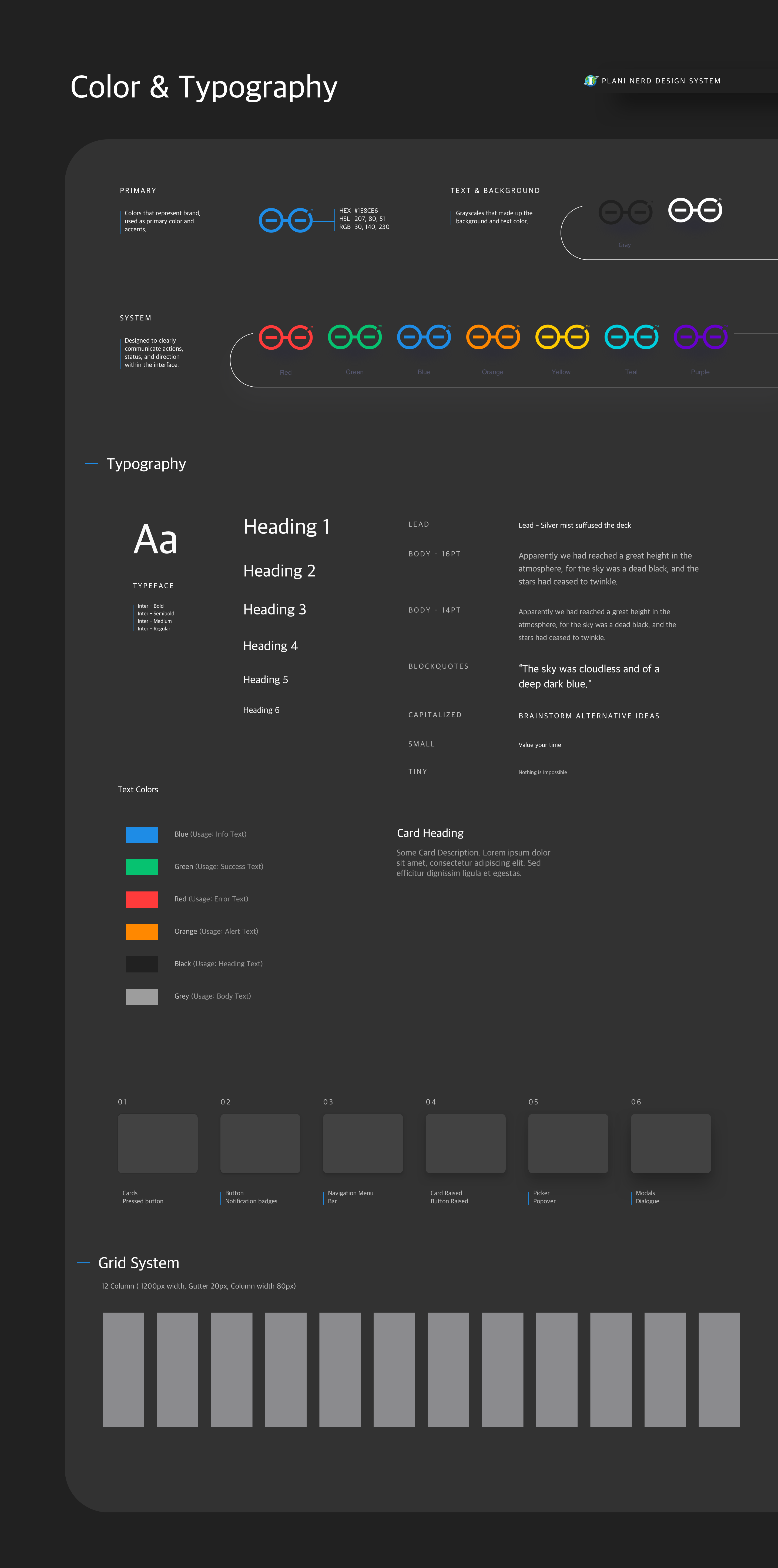778x1568 pixels.
Task: Click Lead - Silver mist suffused the deck
Action: 575,525
